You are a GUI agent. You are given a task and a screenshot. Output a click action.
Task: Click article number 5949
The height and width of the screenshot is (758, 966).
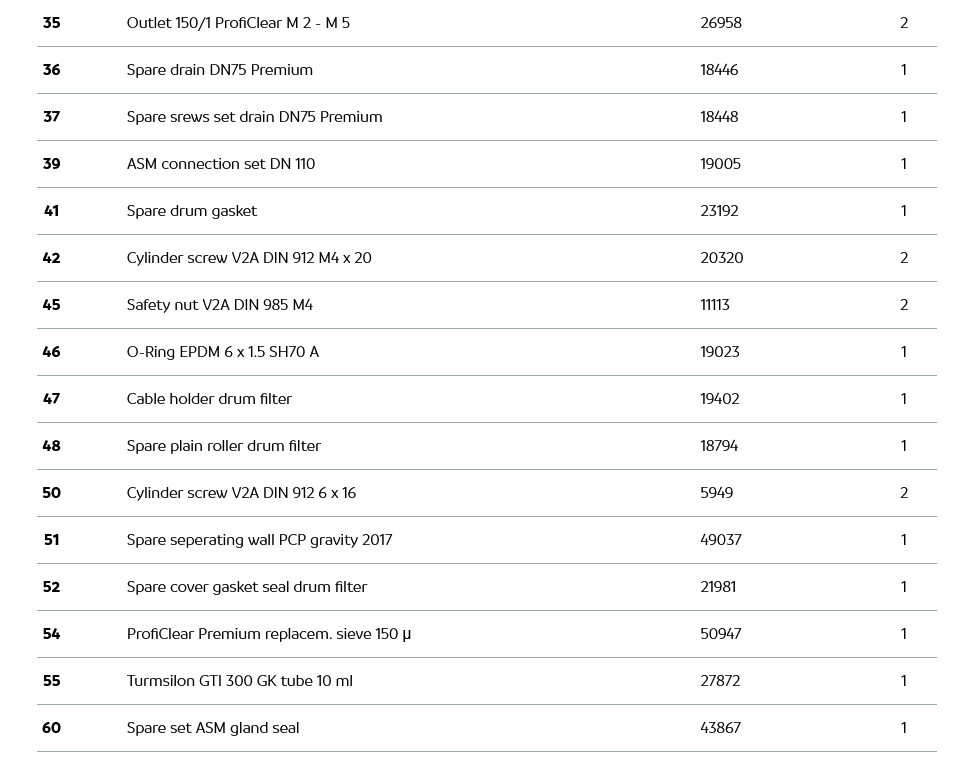pos(716,493)
